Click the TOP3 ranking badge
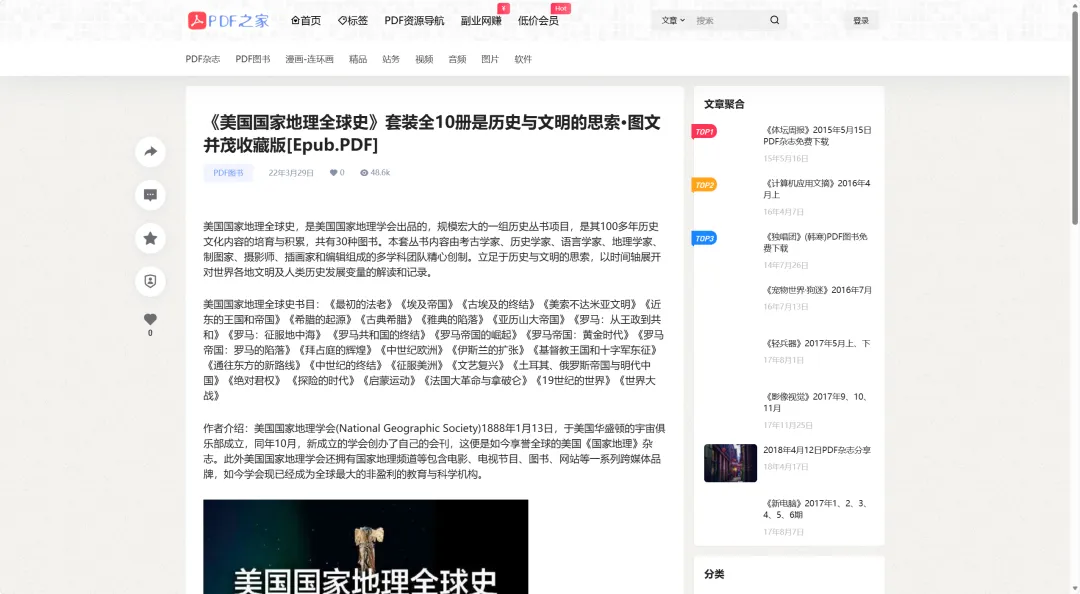The image size is (1080, 594). coord(704,238)
